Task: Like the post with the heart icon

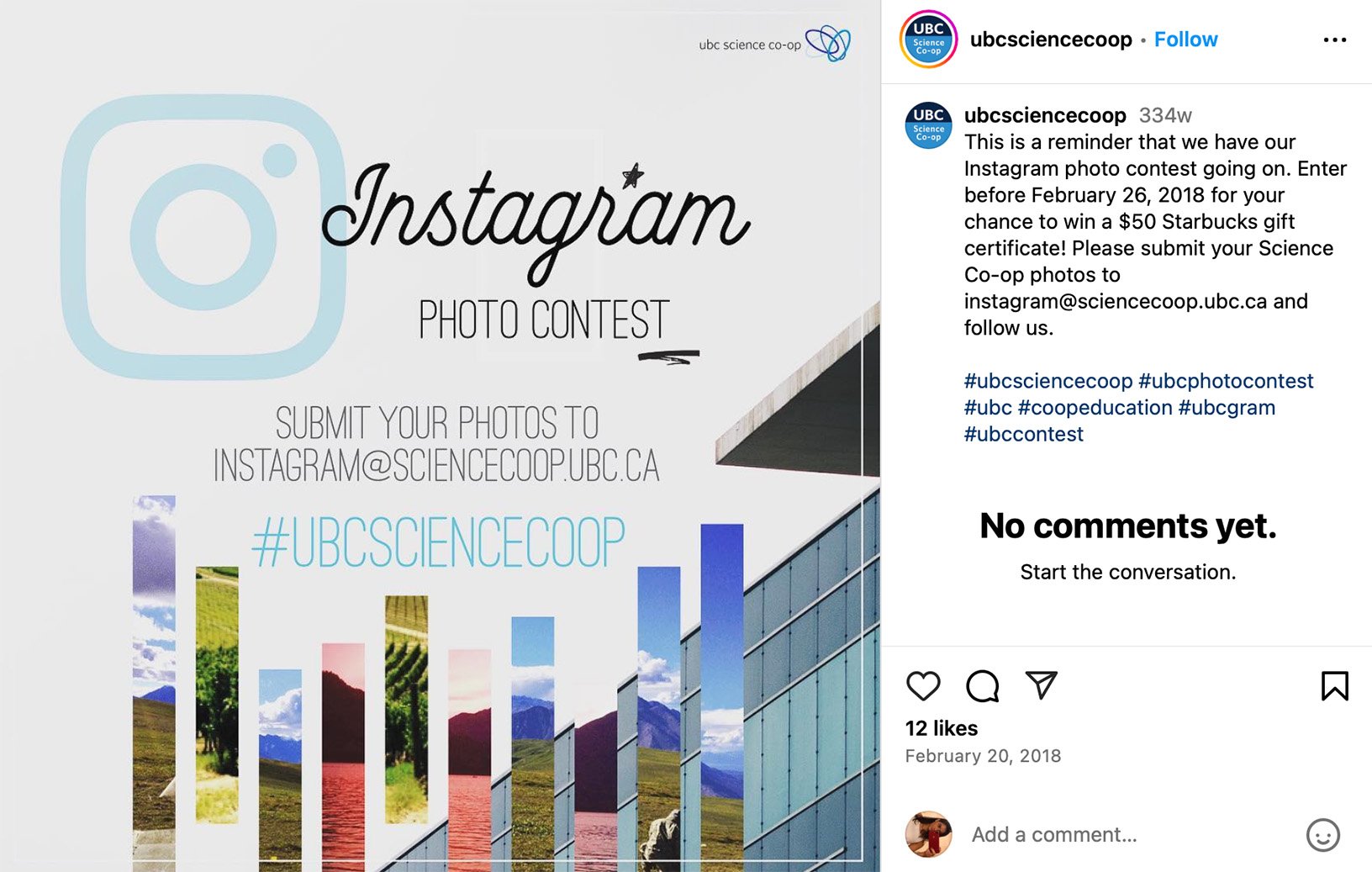Action: [923, 686]
